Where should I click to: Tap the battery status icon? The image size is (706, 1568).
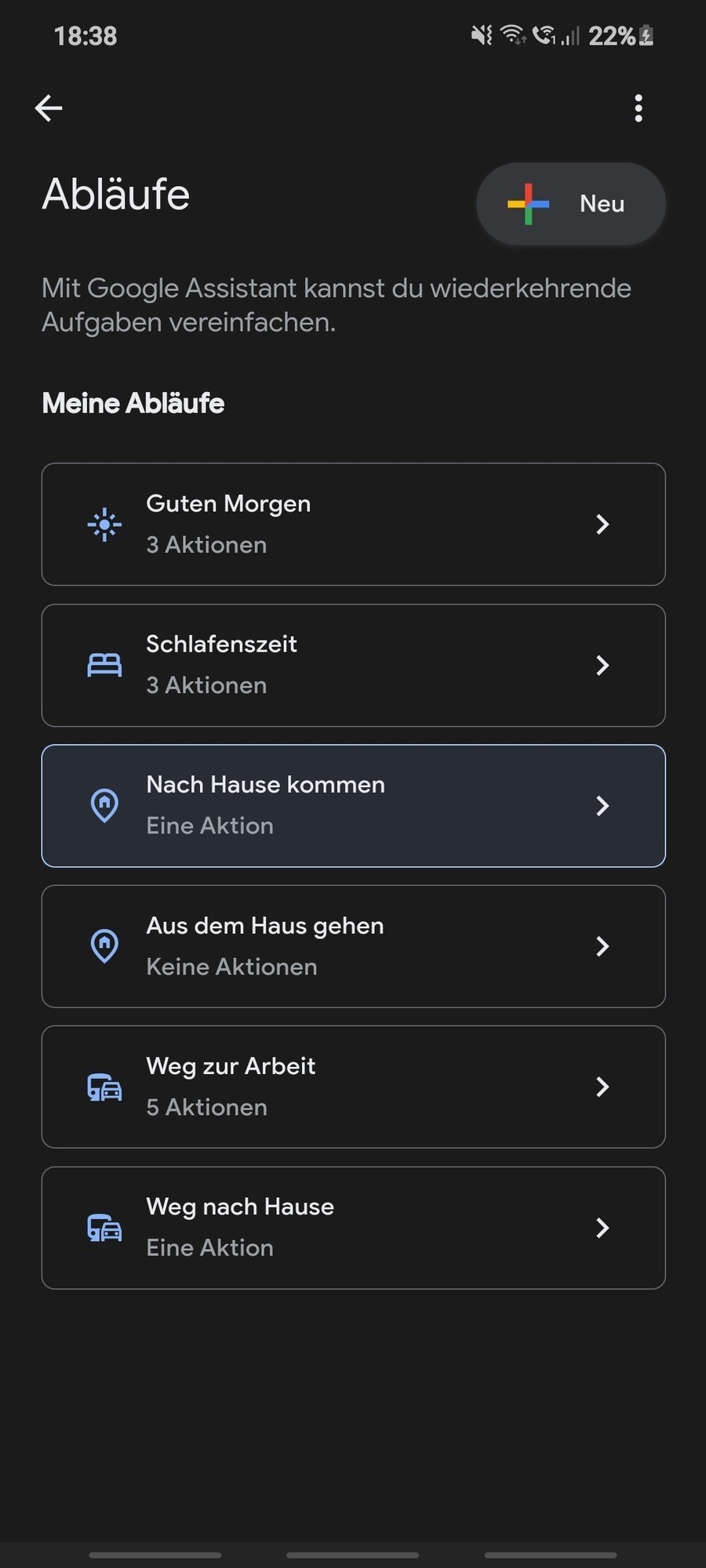click(646, 35)
